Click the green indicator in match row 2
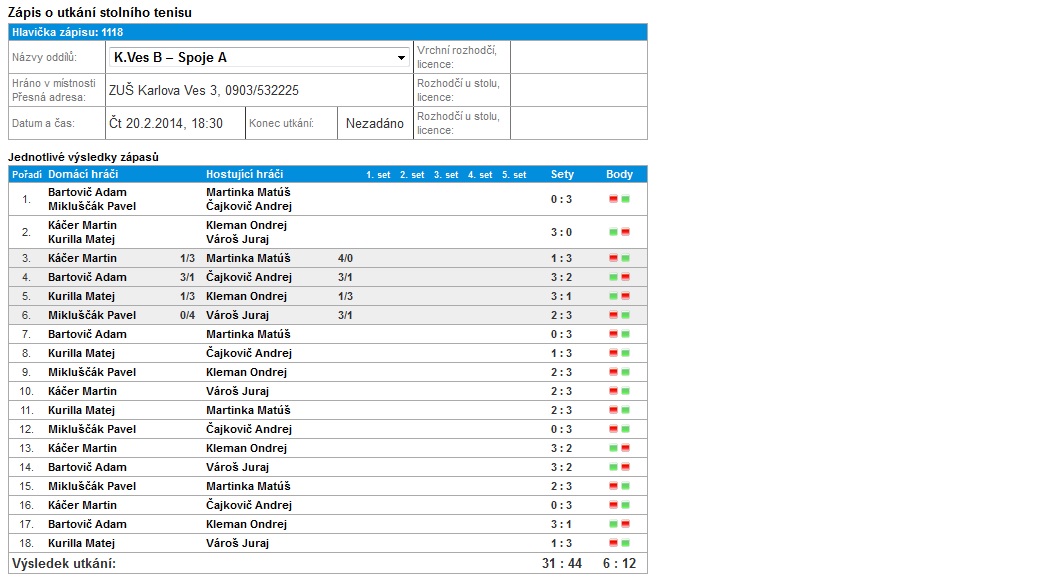 (614, 232)
